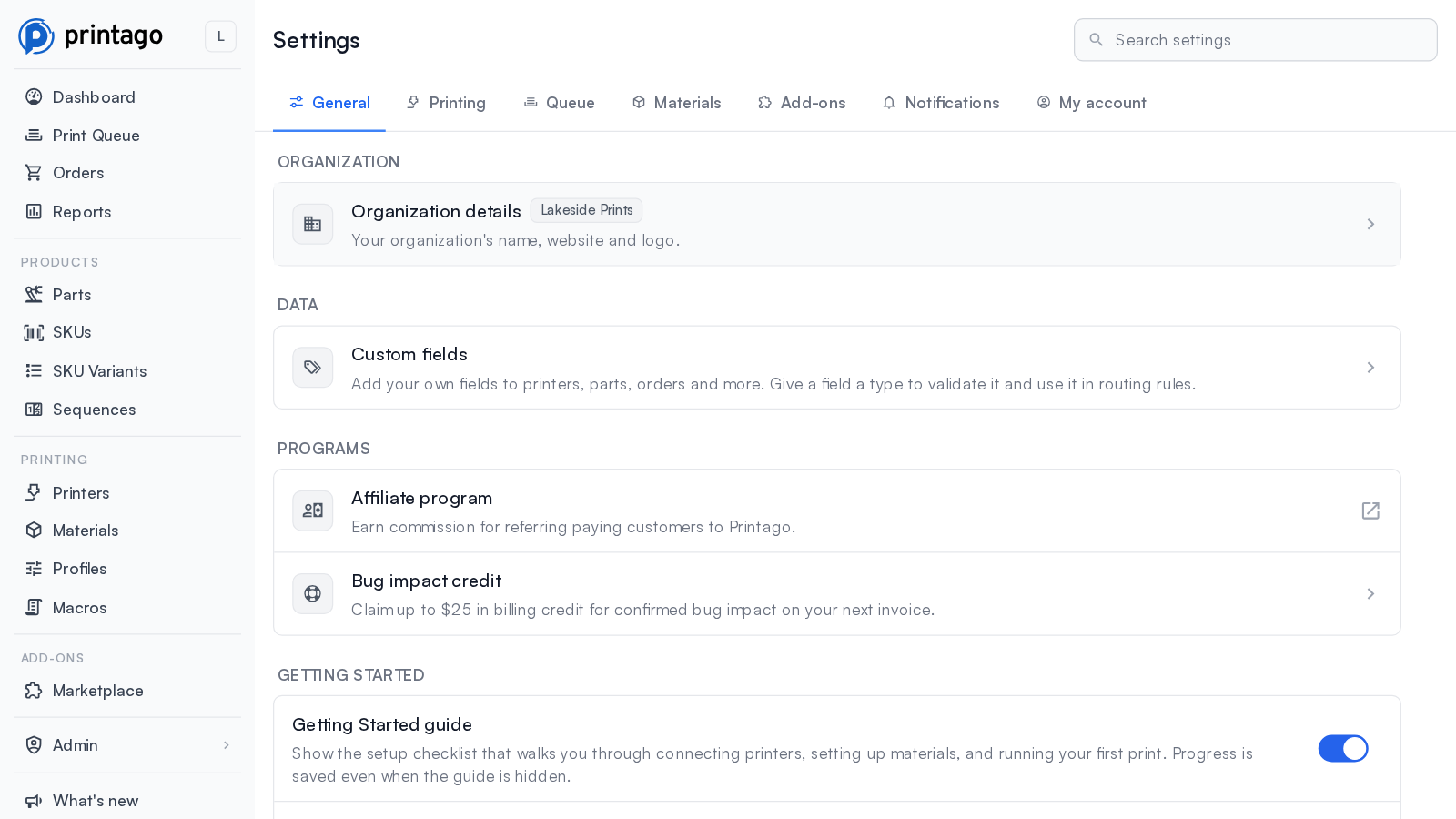
Task: Click the Organization details building icon
Action: point(313,224)
